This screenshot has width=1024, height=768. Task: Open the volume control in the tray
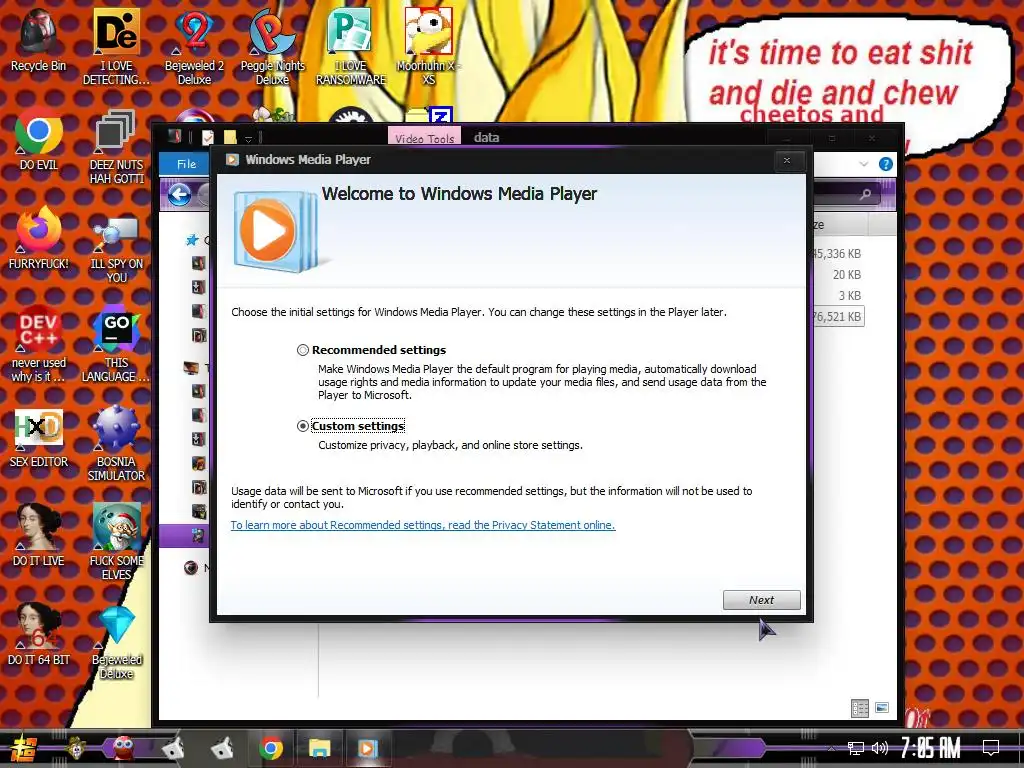point(880,748)
